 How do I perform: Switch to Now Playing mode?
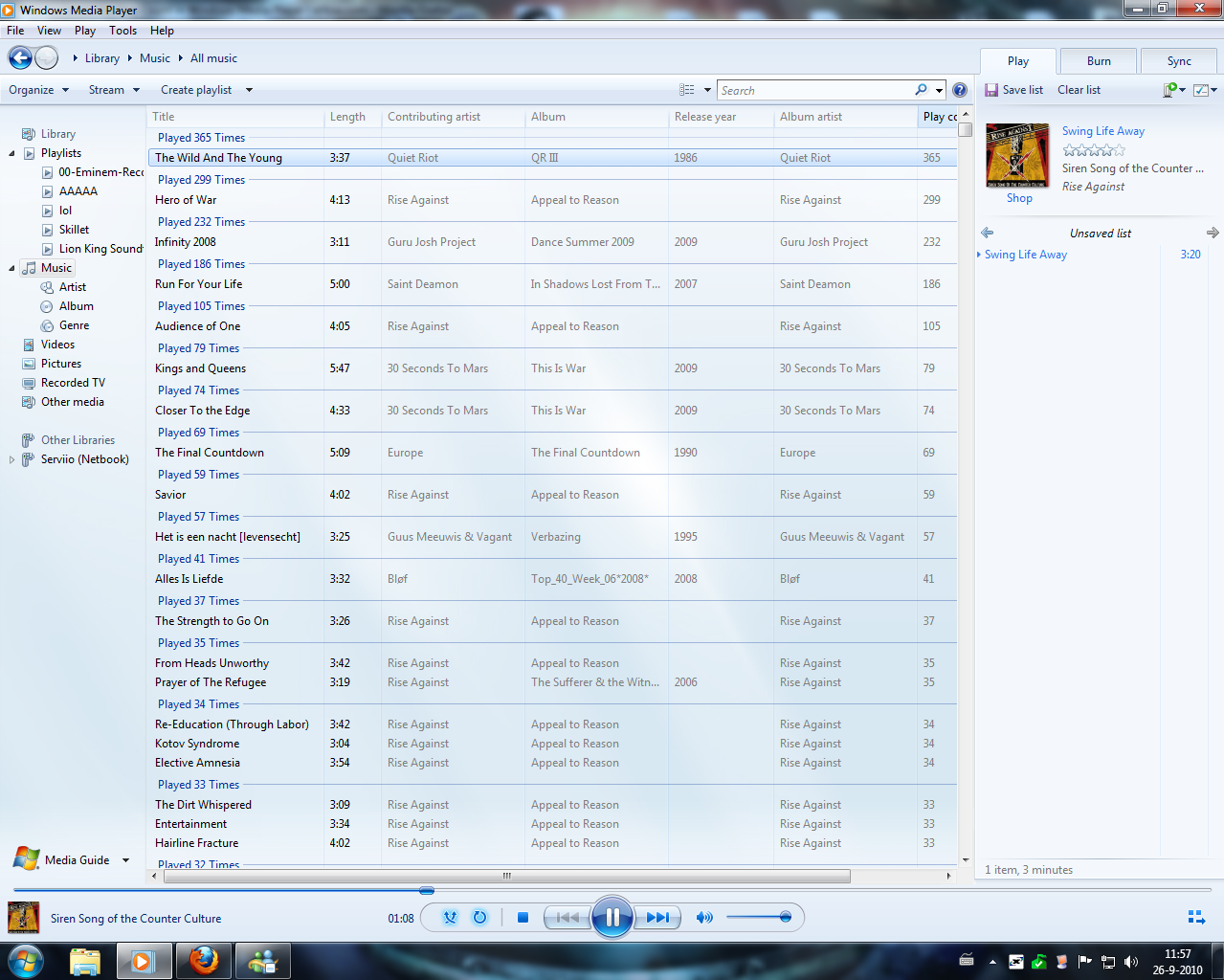tap(1196, 918)
